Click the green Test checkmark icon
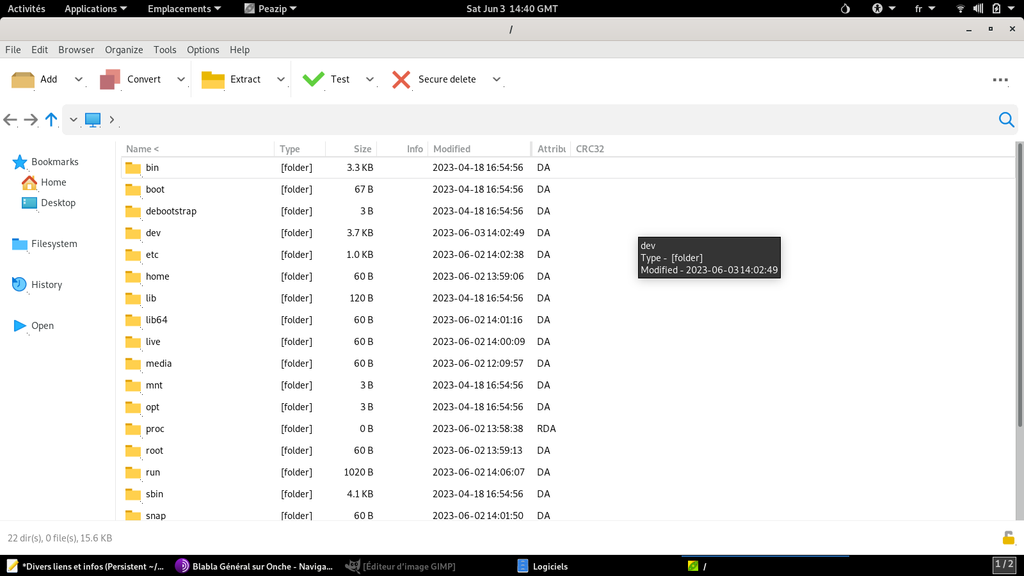Screen dimensions: 1024x576 314,79
